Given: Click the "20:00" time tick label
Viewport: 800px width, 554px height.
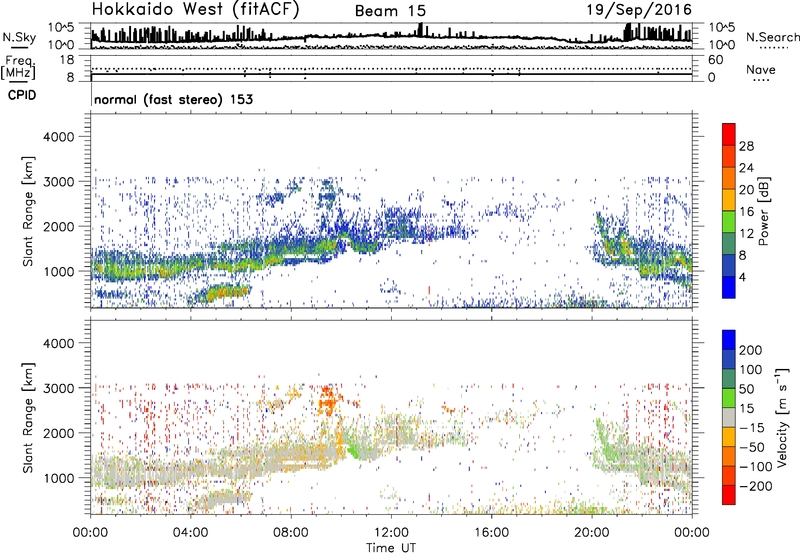Looking at the screenshot, I should pos(591,533).
